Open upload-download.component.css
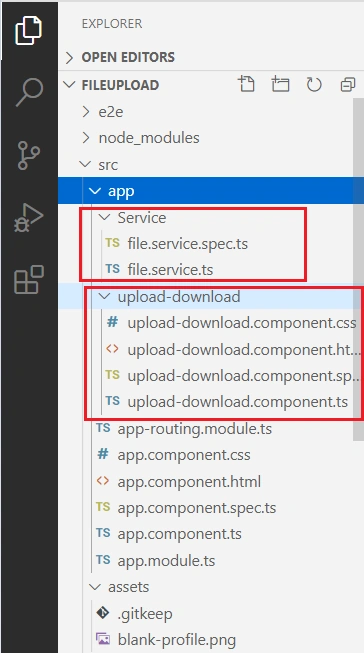 point(242,323)
